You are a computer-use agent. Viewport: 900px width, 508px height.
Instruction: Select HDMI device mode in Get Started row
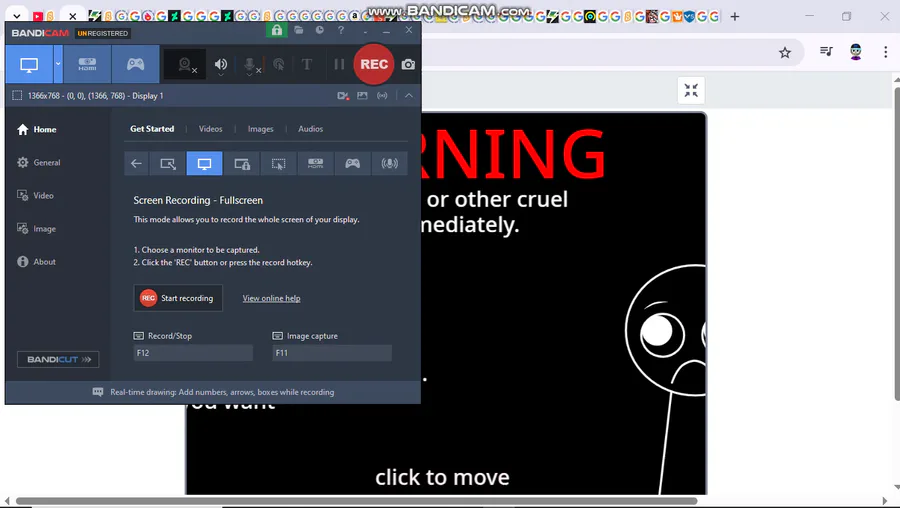coord(315,164)
